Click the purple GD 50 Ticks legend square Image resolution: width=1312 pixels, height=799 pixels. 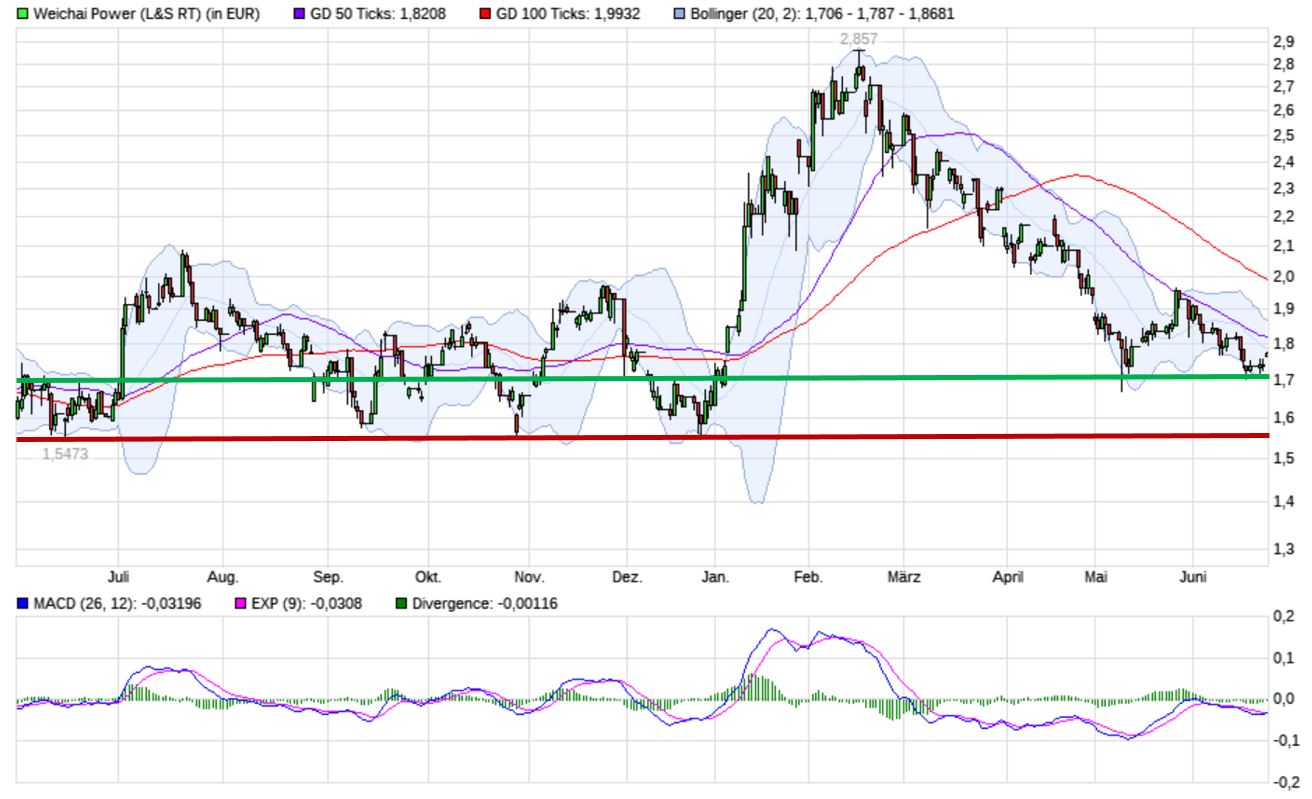coord(299,15)
